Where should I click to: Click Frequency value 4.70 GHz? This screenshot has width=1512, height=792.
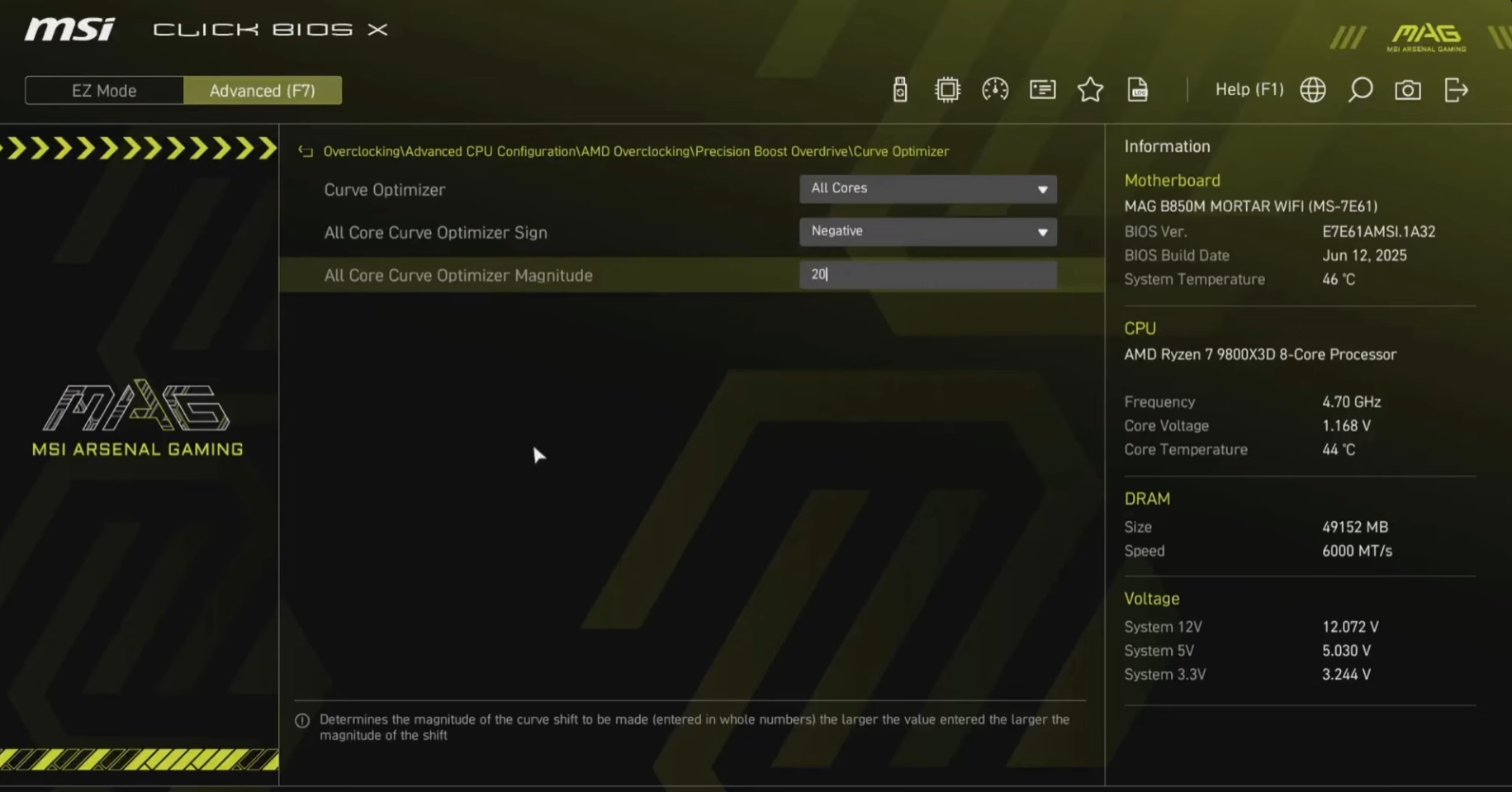[1351, 402]
